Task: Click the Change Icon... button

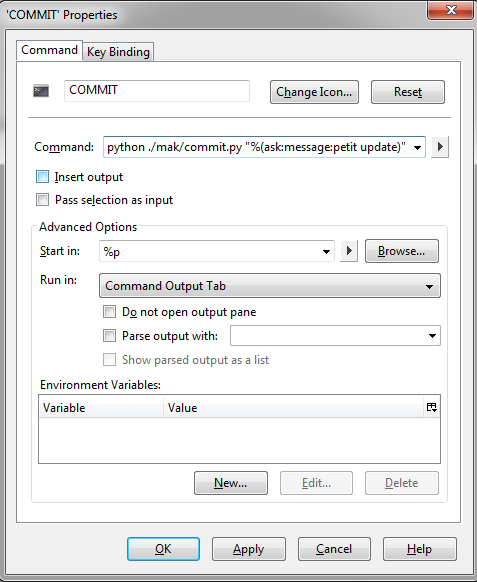Action: 314,92
